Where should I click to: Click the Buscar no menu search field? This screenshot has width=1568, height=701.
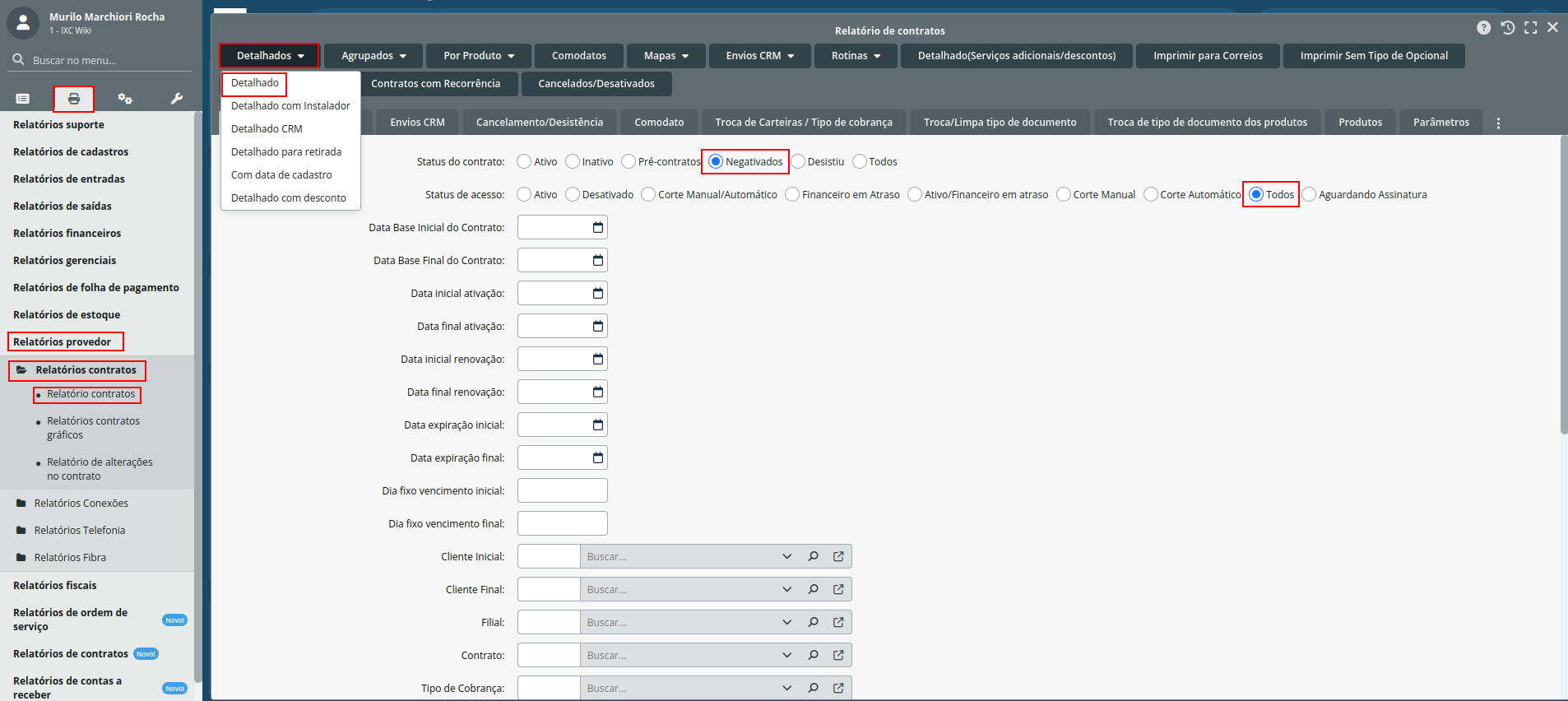tap(100, 60)
